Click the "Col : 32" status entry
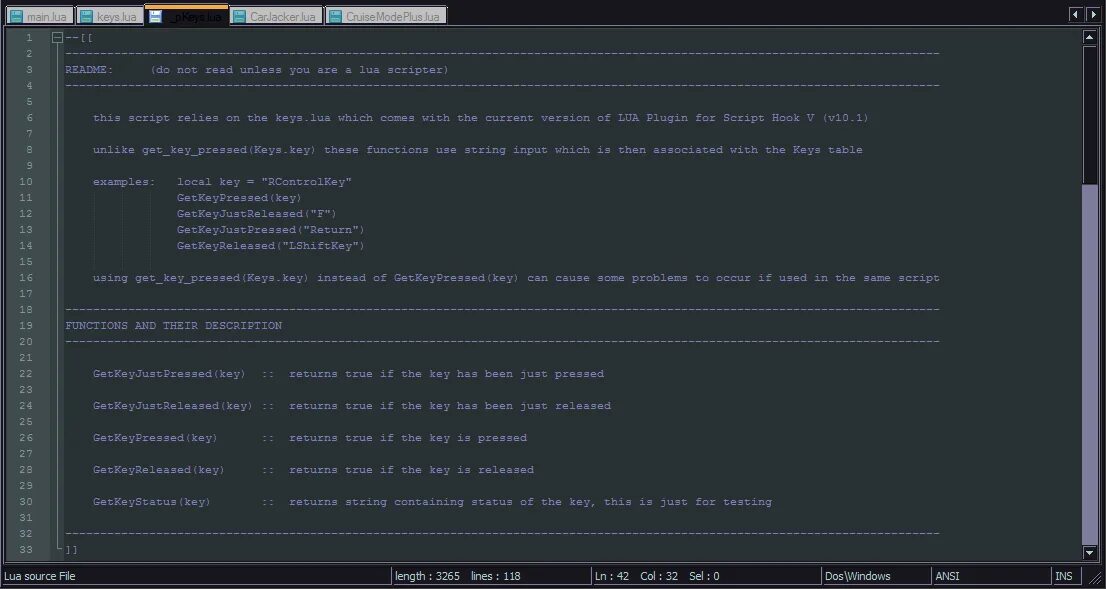The width and height of the screenshot is (1106, 589). tap(659, 576)
